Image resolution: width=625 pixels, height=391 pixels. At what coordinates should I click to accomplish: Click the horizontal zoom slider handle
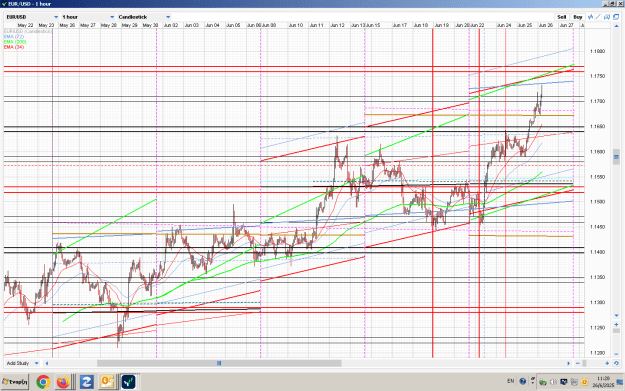click(584, 363)
